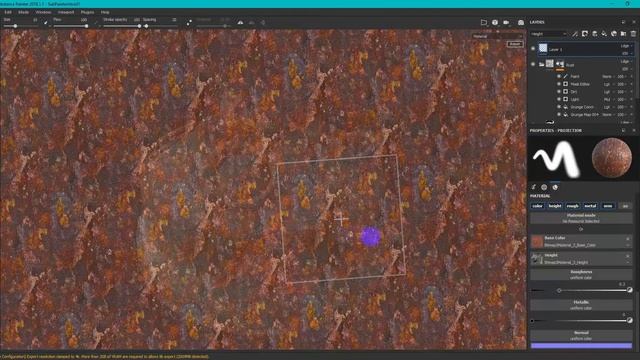
Task: Toggle visibility of Light effect
Action: (x=559, y=99)
